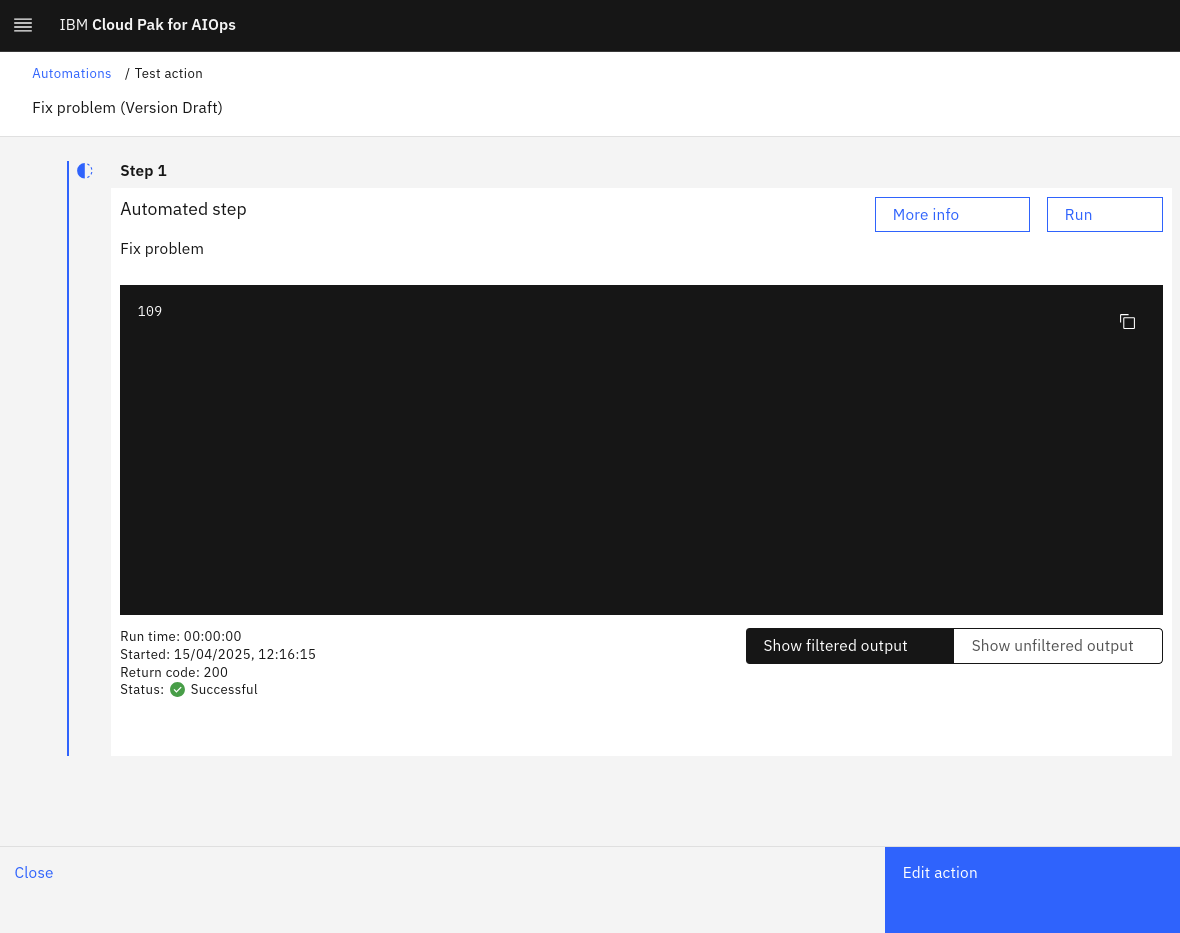The height and width of the screenshot is (933, 1180).
Task: Click the 'Fix problem' step description
Action: (x=162, y=249)
